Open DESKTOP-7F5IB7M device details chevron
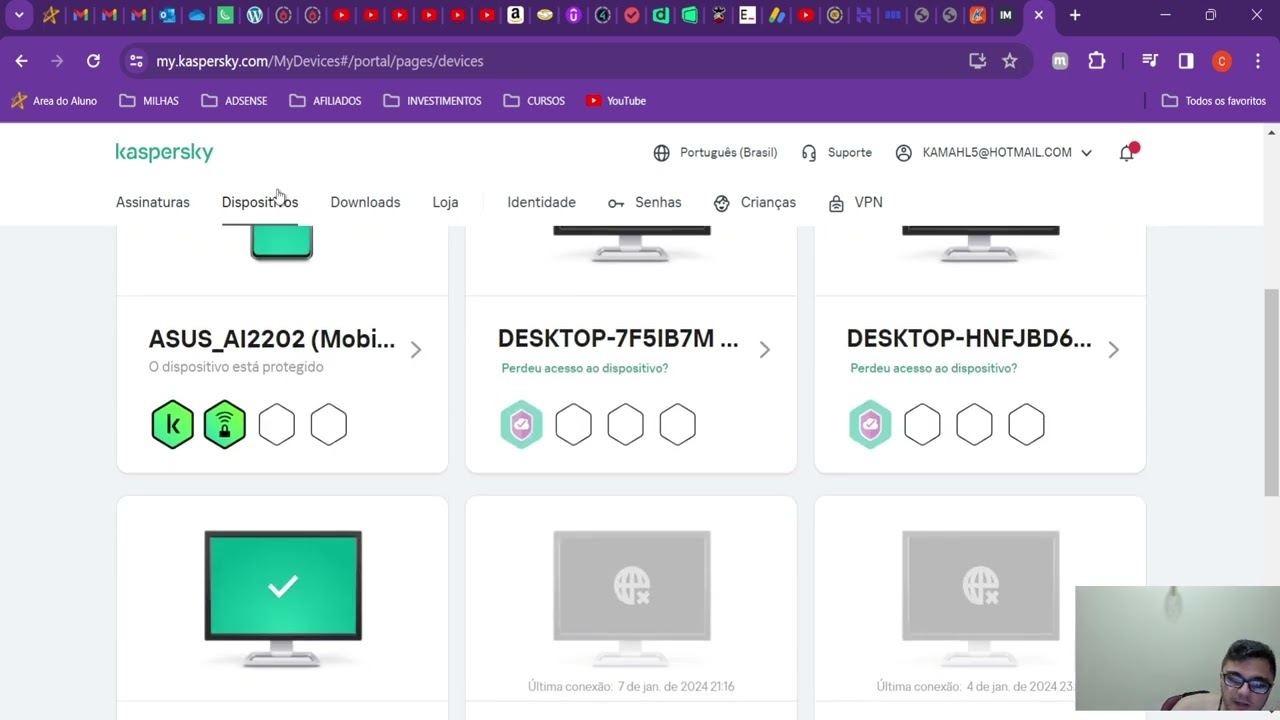The image size is (1280, 720). [x=765, y=350]
